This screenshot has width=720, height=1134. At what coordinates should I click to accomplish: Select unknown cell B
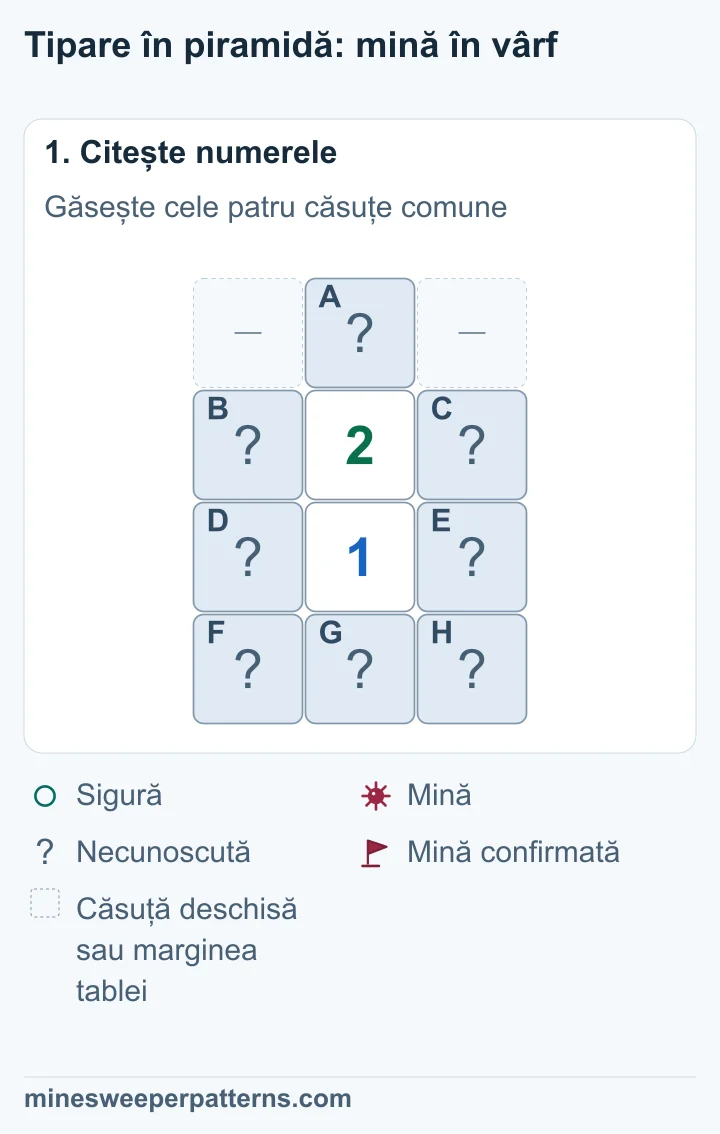pyautogui.click(x=248, y=445)
